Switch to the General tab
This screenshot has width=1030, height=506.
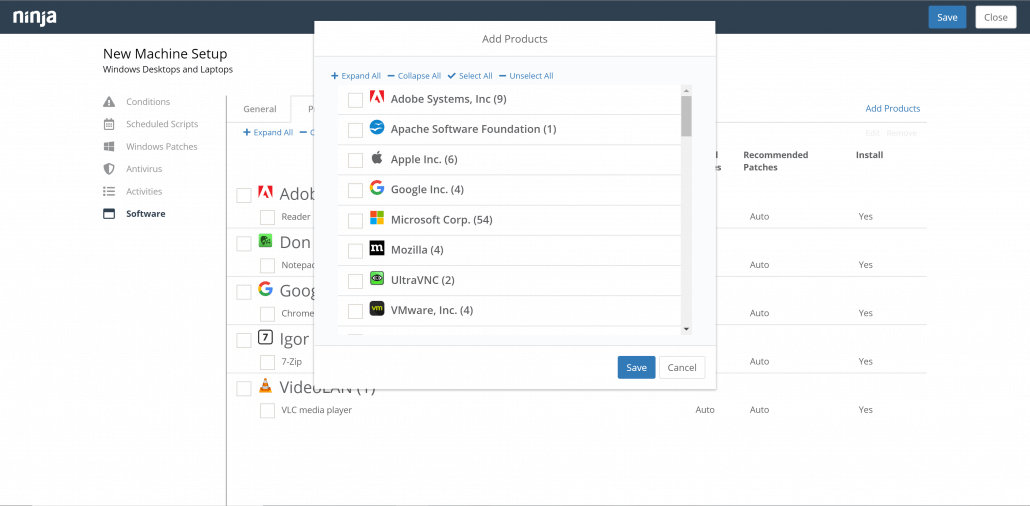click(259, 109)
